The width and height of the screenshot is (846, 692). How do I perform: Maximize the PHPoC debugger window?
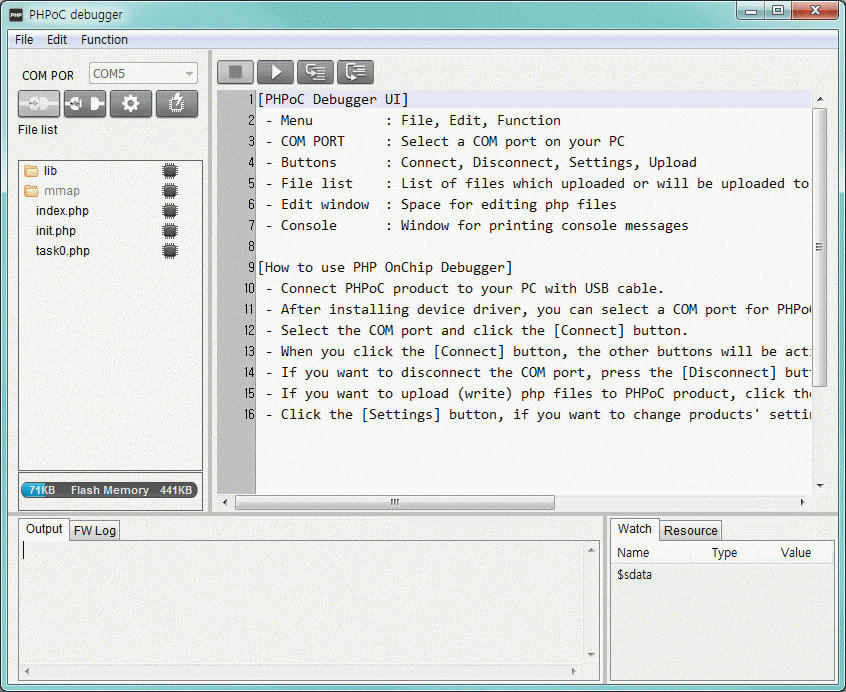coord(777,10)
